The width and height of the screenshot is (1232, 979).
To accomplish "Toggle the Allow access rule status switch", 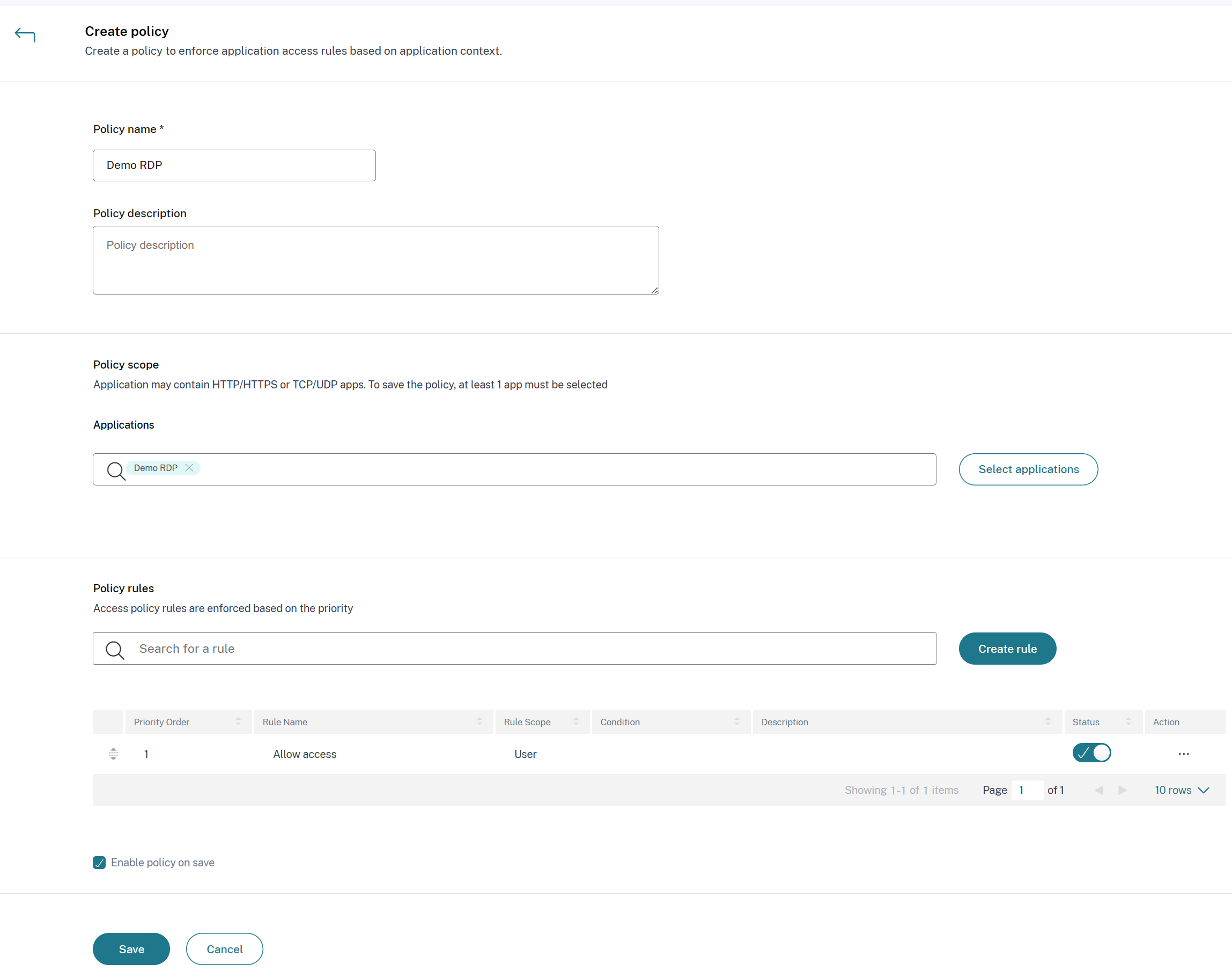I will pyautogui.click(x=1091, y=753).
